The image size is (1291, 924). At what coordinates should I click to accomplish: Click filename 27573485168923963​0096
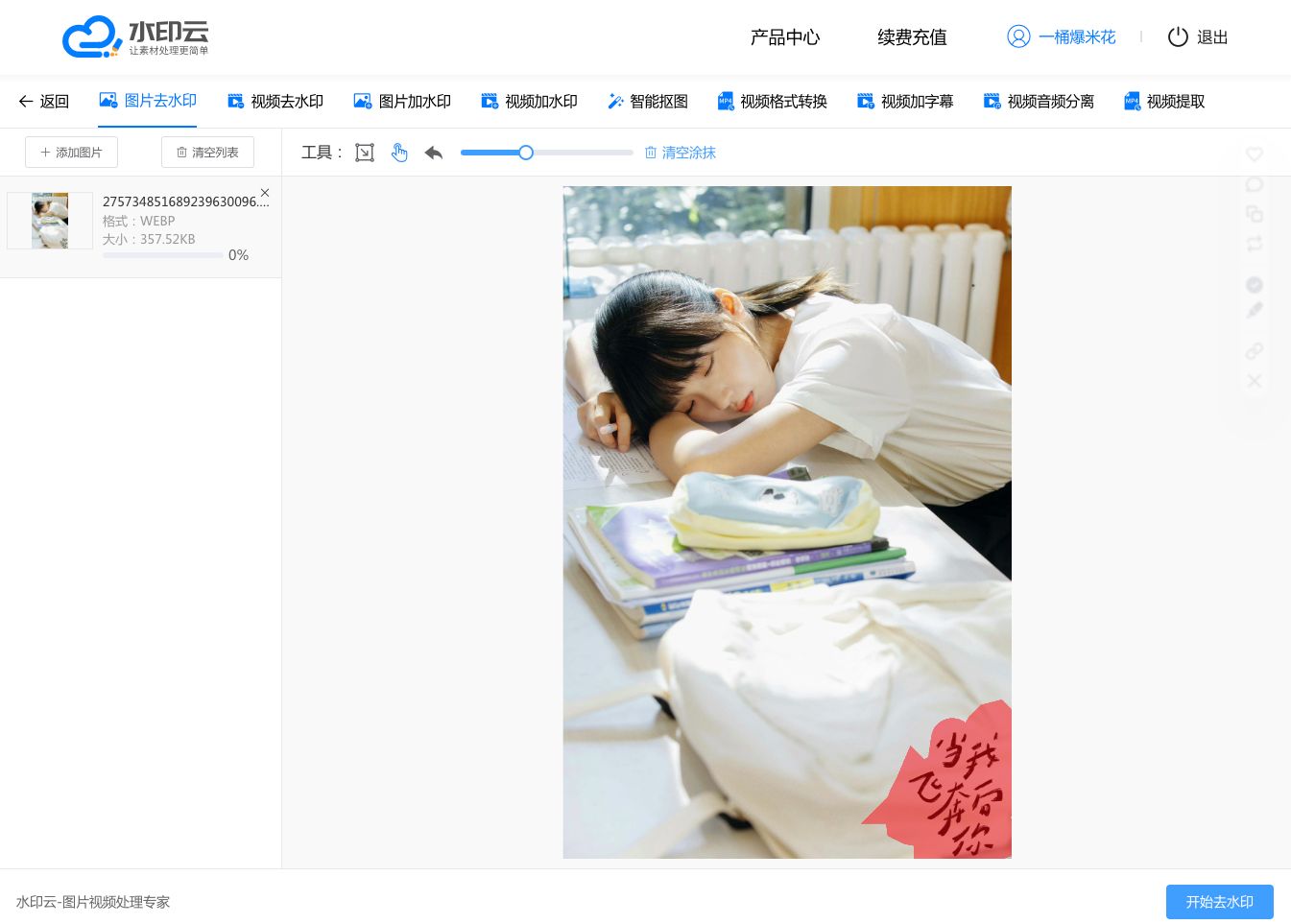click(x=186, y=201)
